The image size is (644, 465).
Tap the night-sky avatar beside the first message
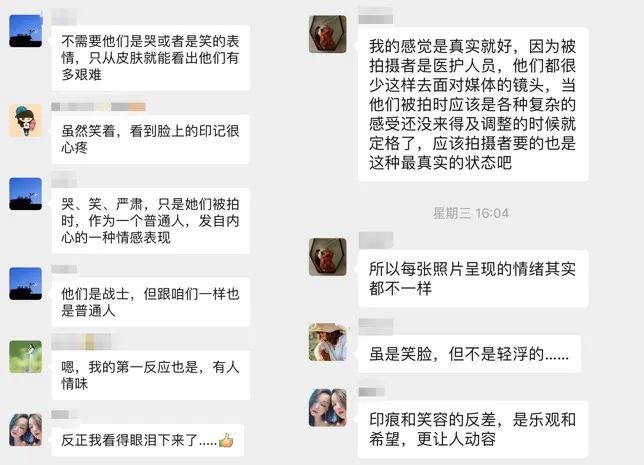click(x=25, y=31)
